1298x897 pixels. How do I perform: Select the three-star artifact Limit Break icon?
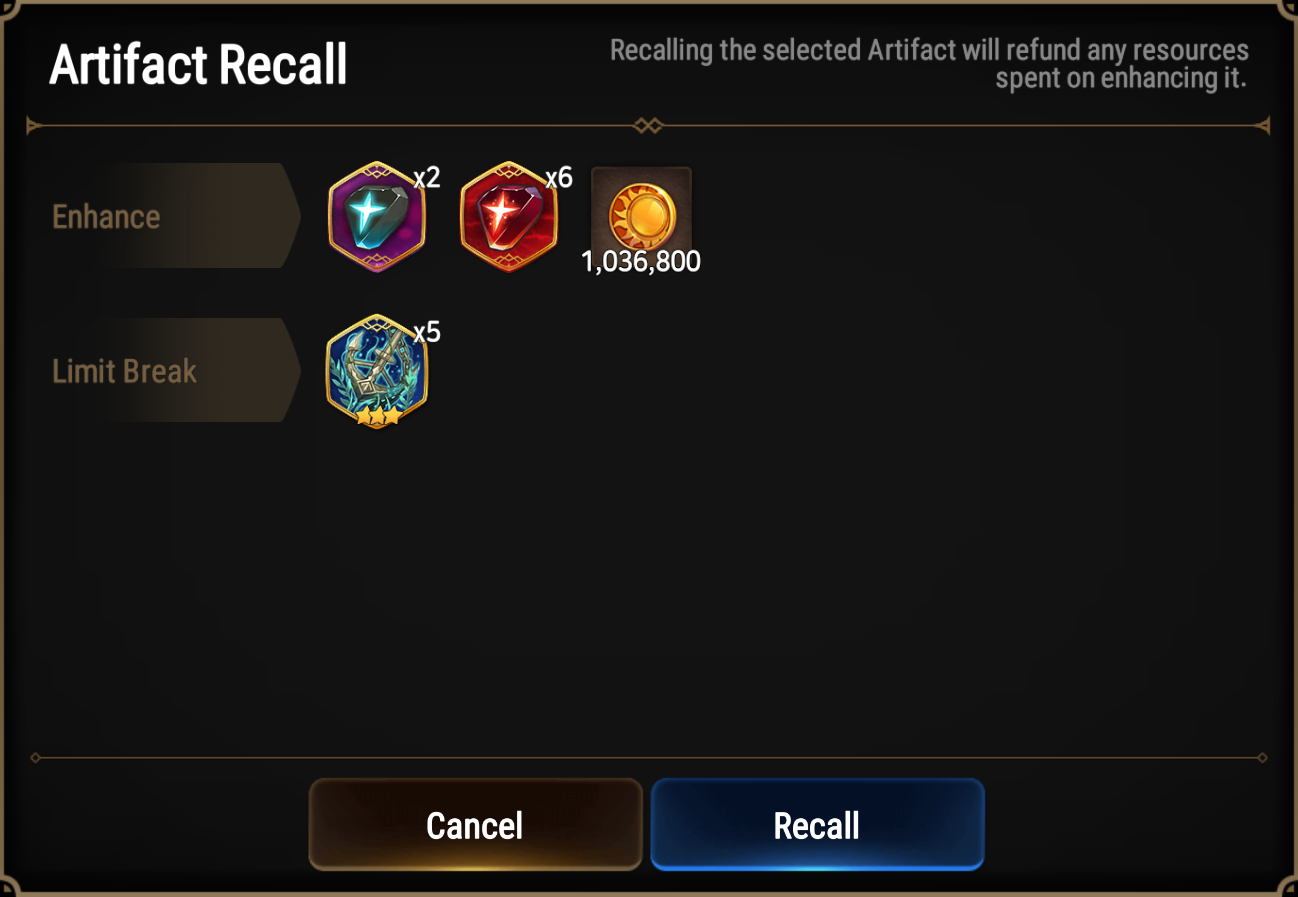tap(377, 372)
